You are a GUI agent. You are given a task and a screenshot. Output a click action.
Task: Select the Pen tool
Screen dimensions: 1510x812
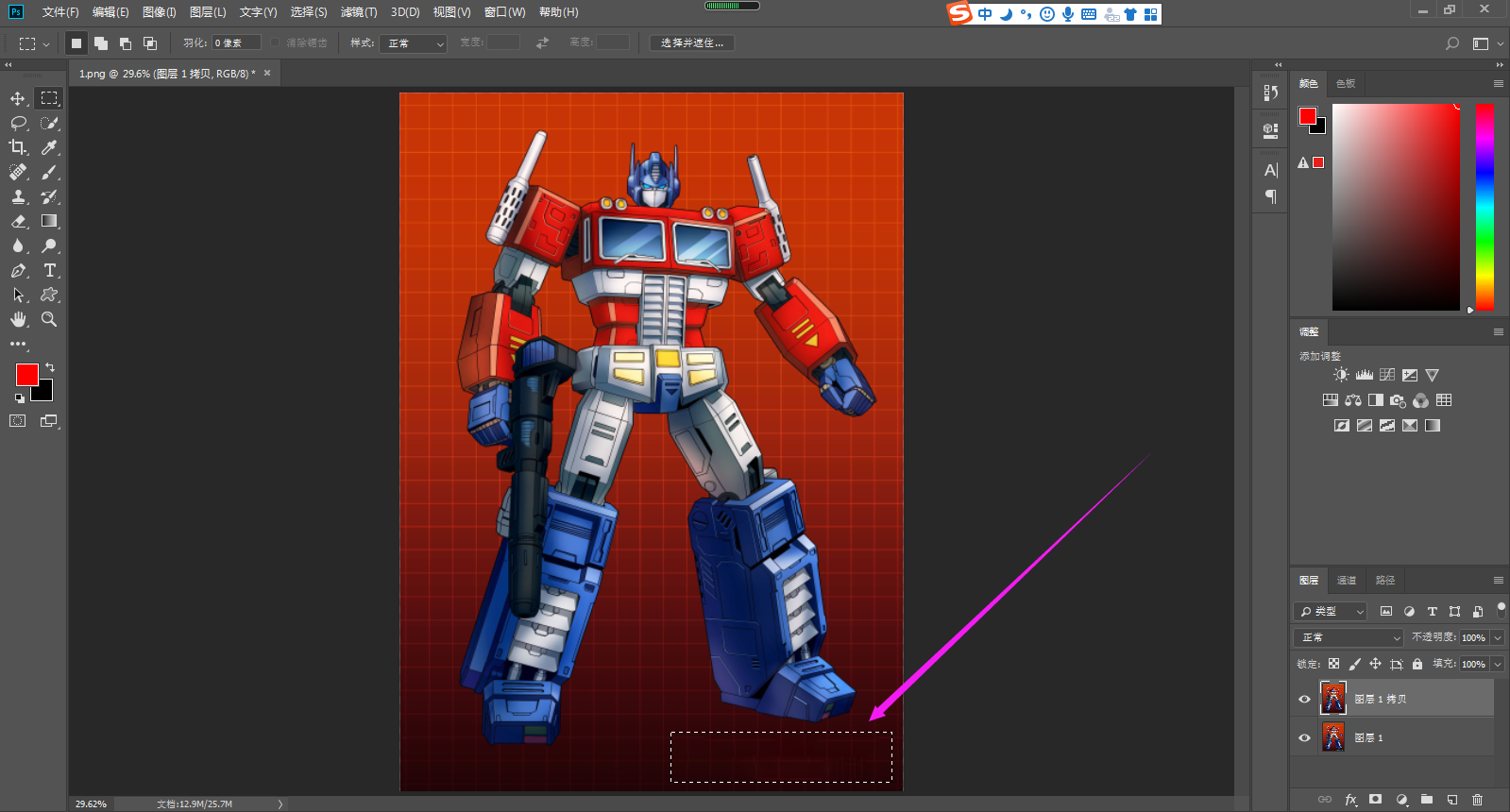(x=18, y=270)
